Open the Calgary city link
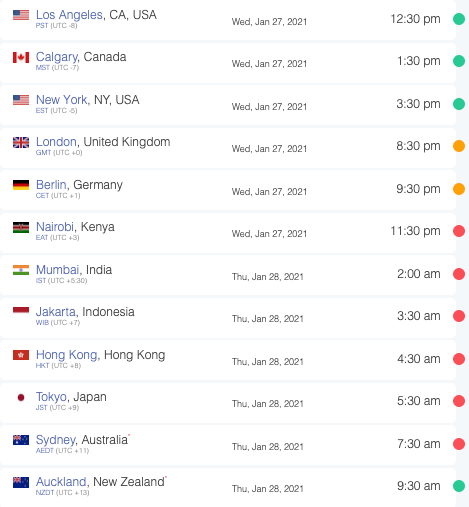The image size is (469, 507). (x=57, y=57)
